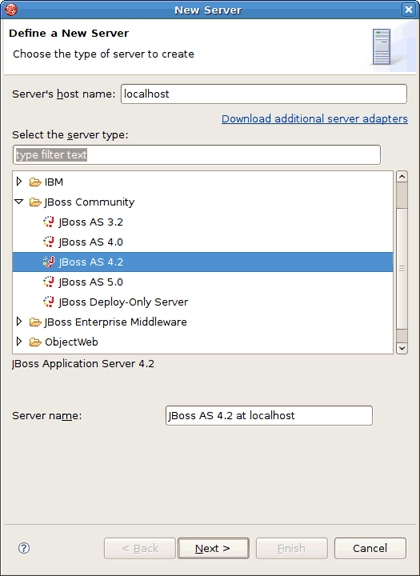Open Download additional server adapters link
The image size is (420, 576).
(315, 119)
